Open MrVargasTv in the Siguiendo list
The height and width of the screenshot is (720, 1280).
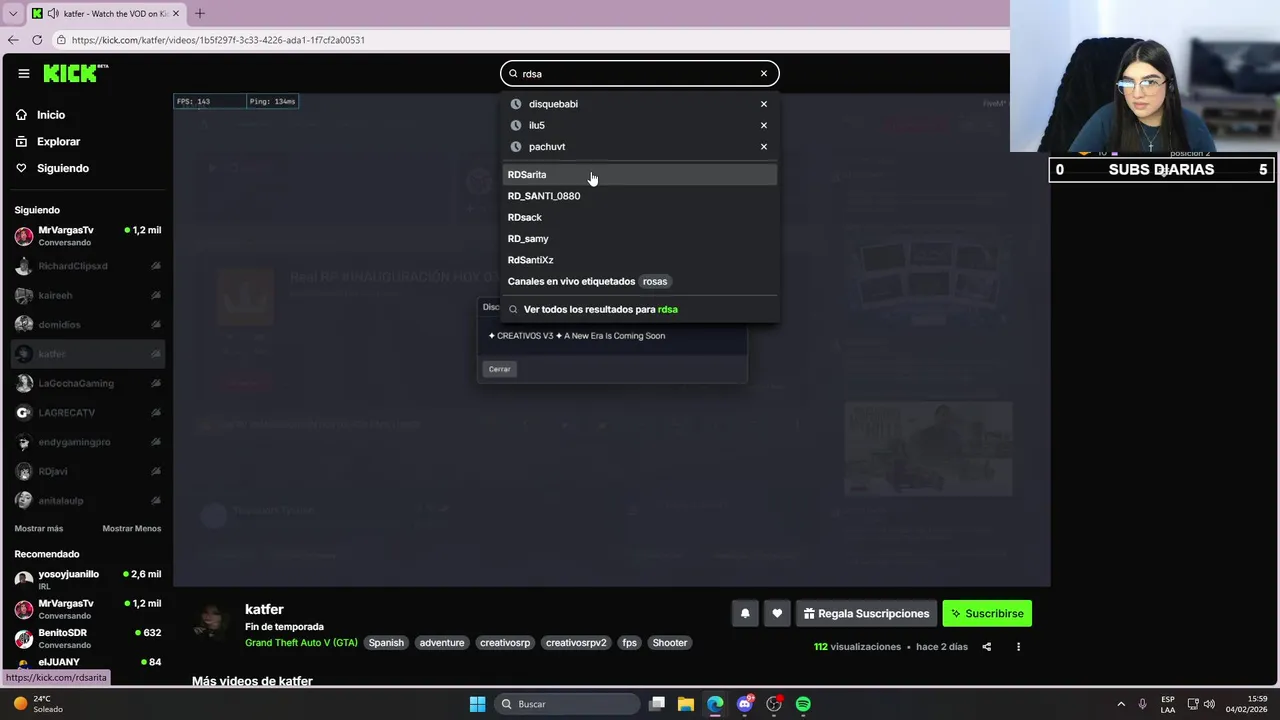click(x=88, y=236)
